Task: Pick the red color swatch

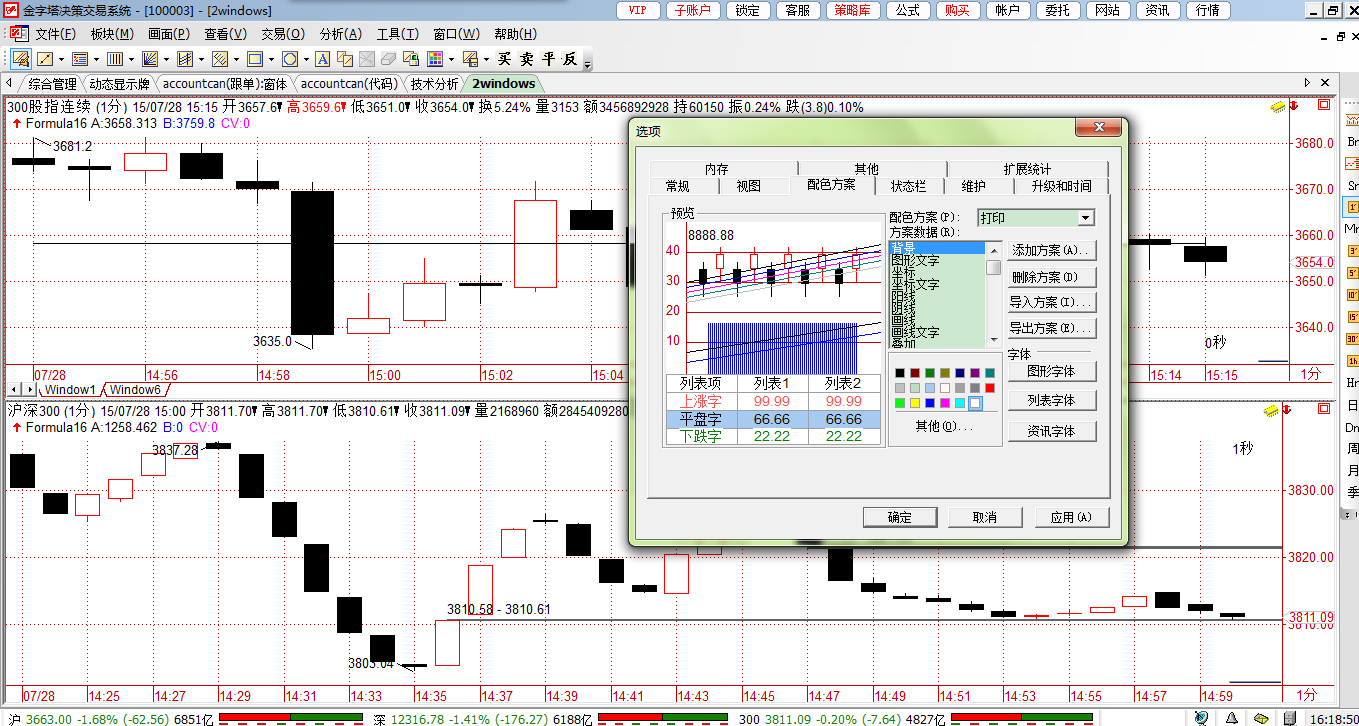Action: click(x=990, y=388)
